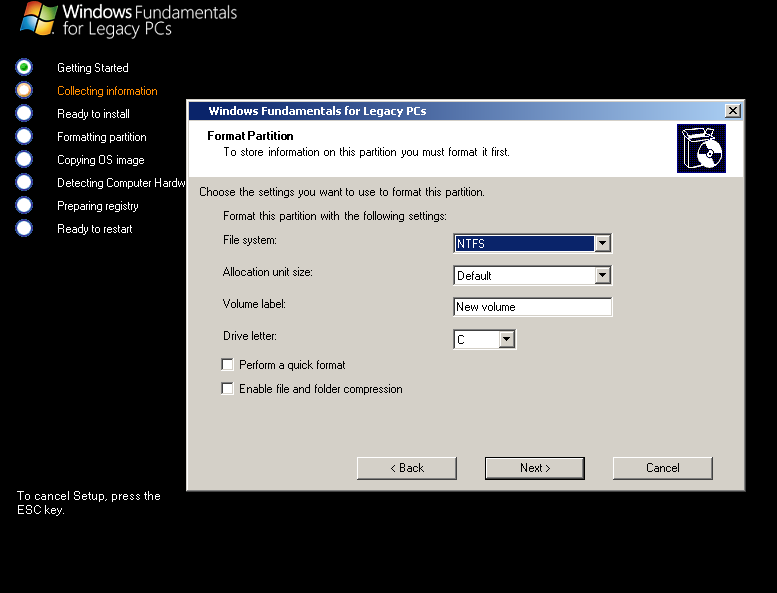Click the Getting Started step indicator

pos(24,67)
